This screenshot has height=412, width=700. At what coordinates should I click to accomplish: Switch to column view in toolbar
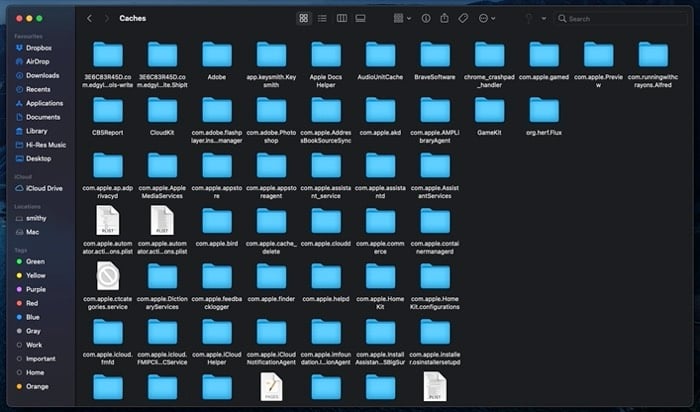point(342,18)
